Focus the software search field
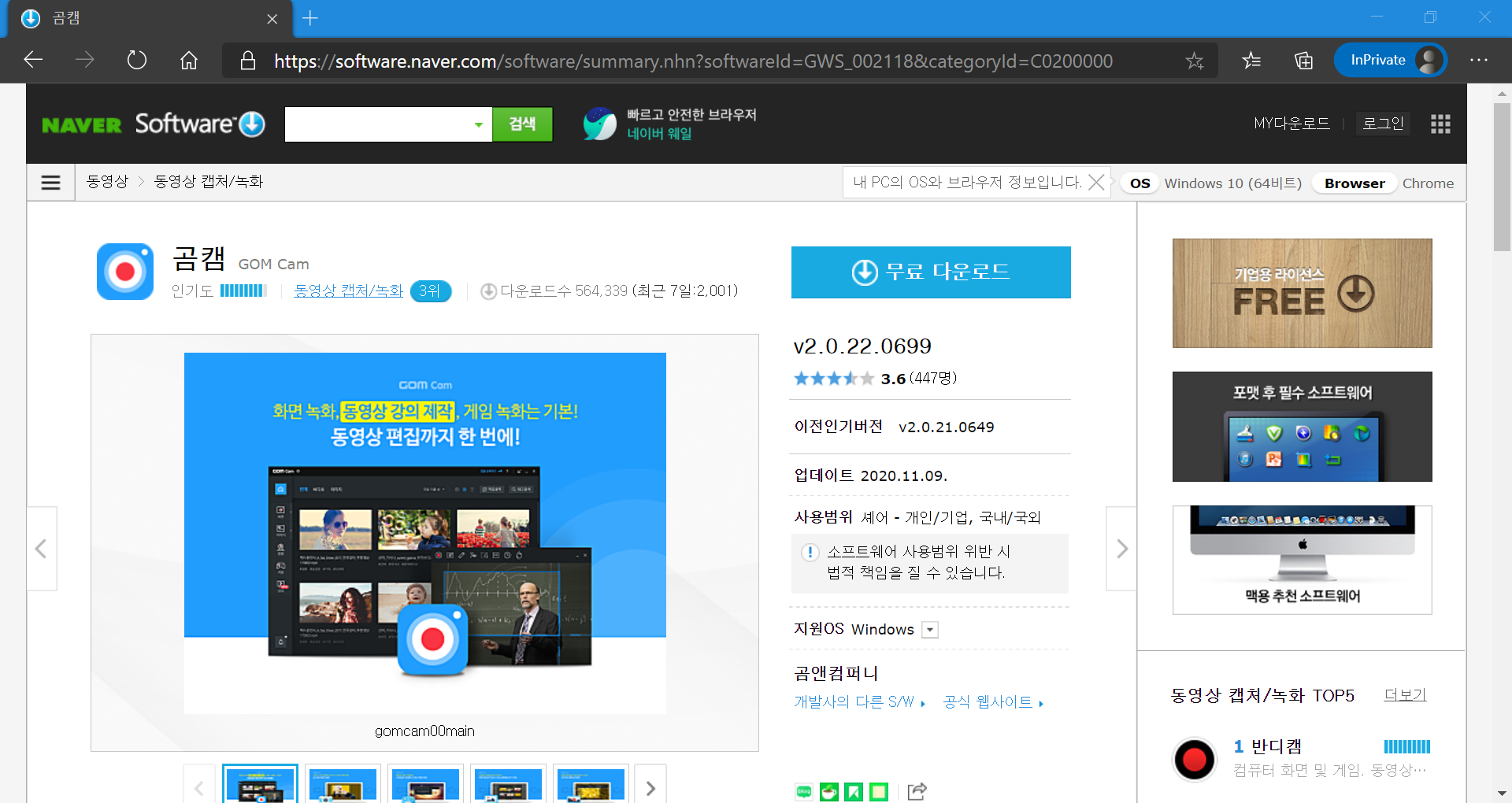The height and width of the screenshot is (803, 1512). [376, 124]
